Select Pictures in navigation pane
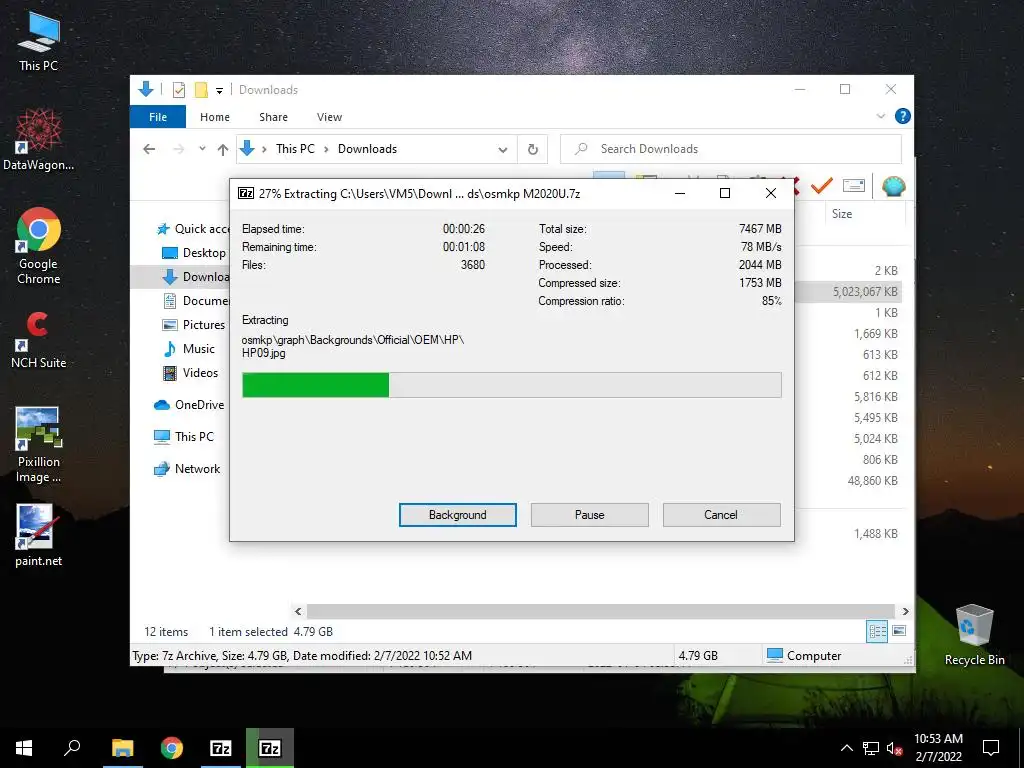This screenshot has height=768, width=1024. click(x=193, y=325)
